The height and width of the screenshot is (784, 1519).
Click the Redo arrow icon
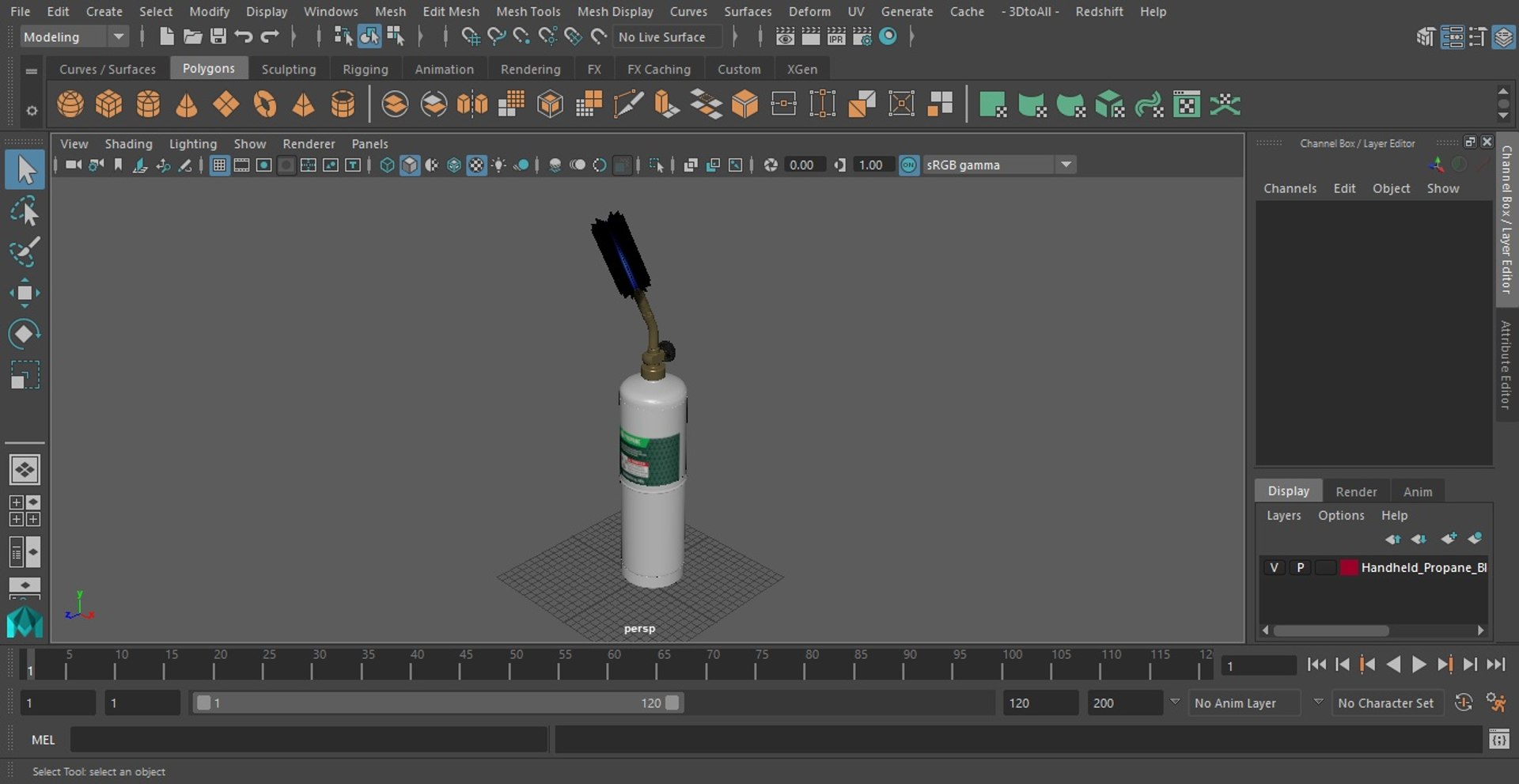tap(270, 36)
